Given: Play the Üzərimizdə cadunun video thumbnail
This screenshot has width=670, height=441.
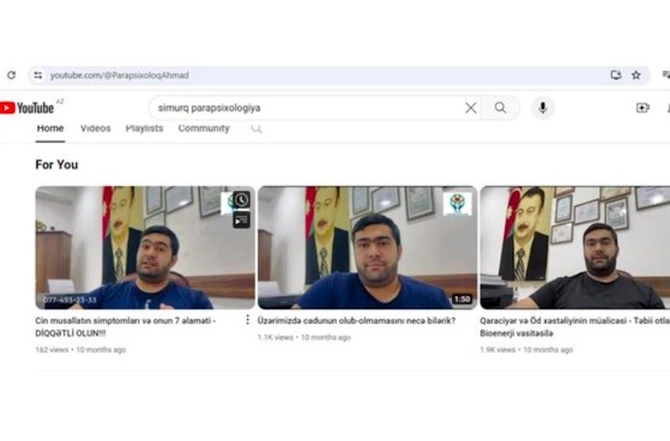Looking at the screenshot, I should coord(367,247).
